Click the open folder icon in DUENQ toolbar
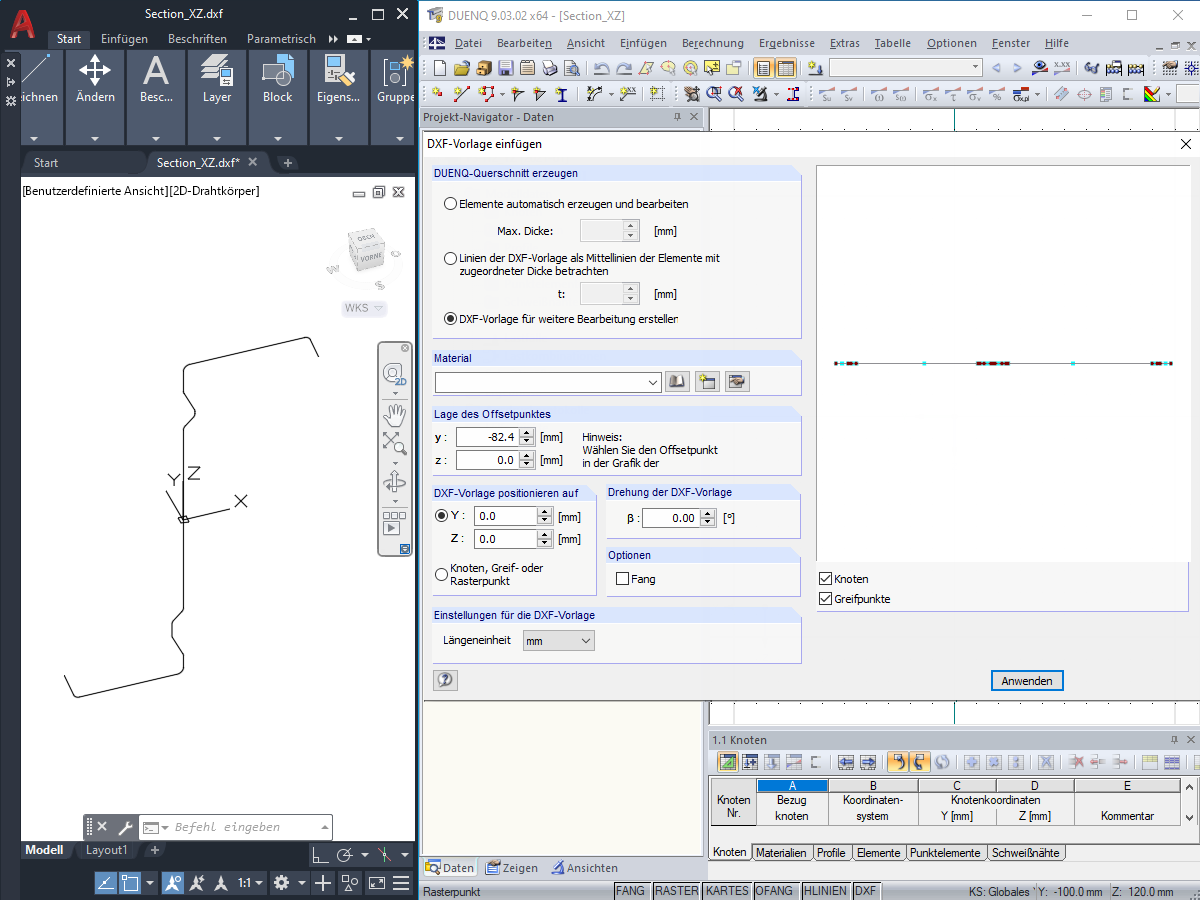 tap(461, 68)
